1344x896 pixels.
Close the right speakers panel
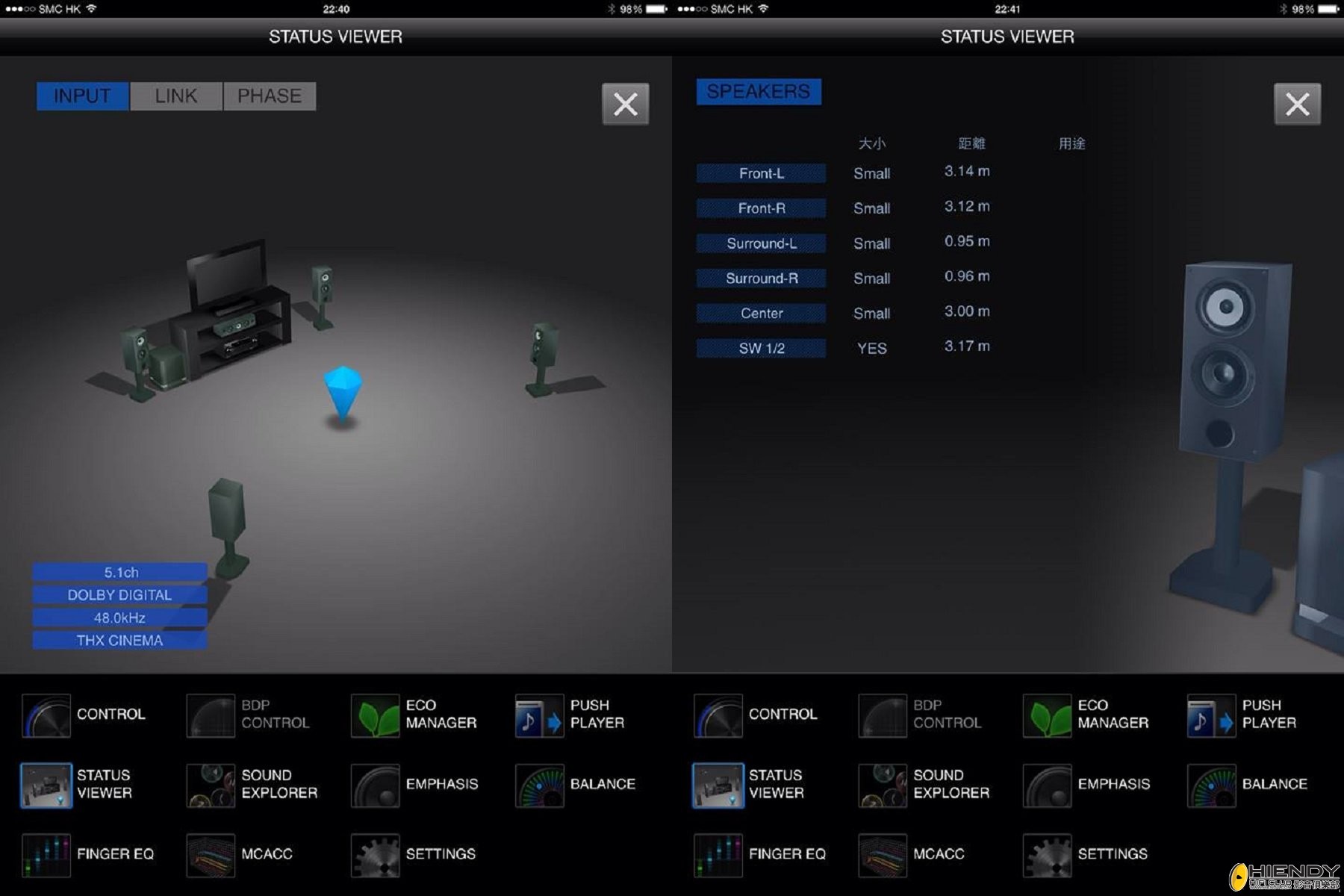point(1297,104)
